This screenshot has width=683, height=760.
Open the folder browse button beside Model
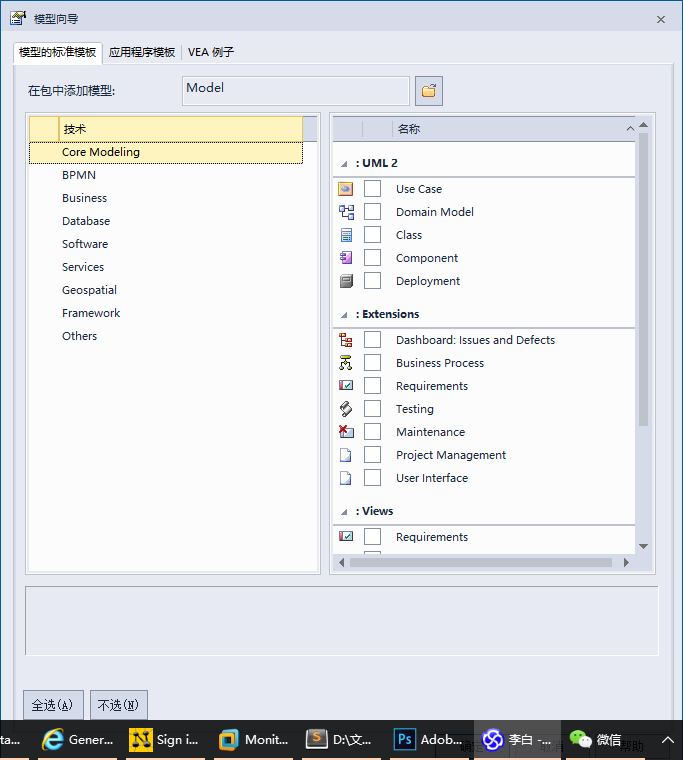tap(429, 91)
